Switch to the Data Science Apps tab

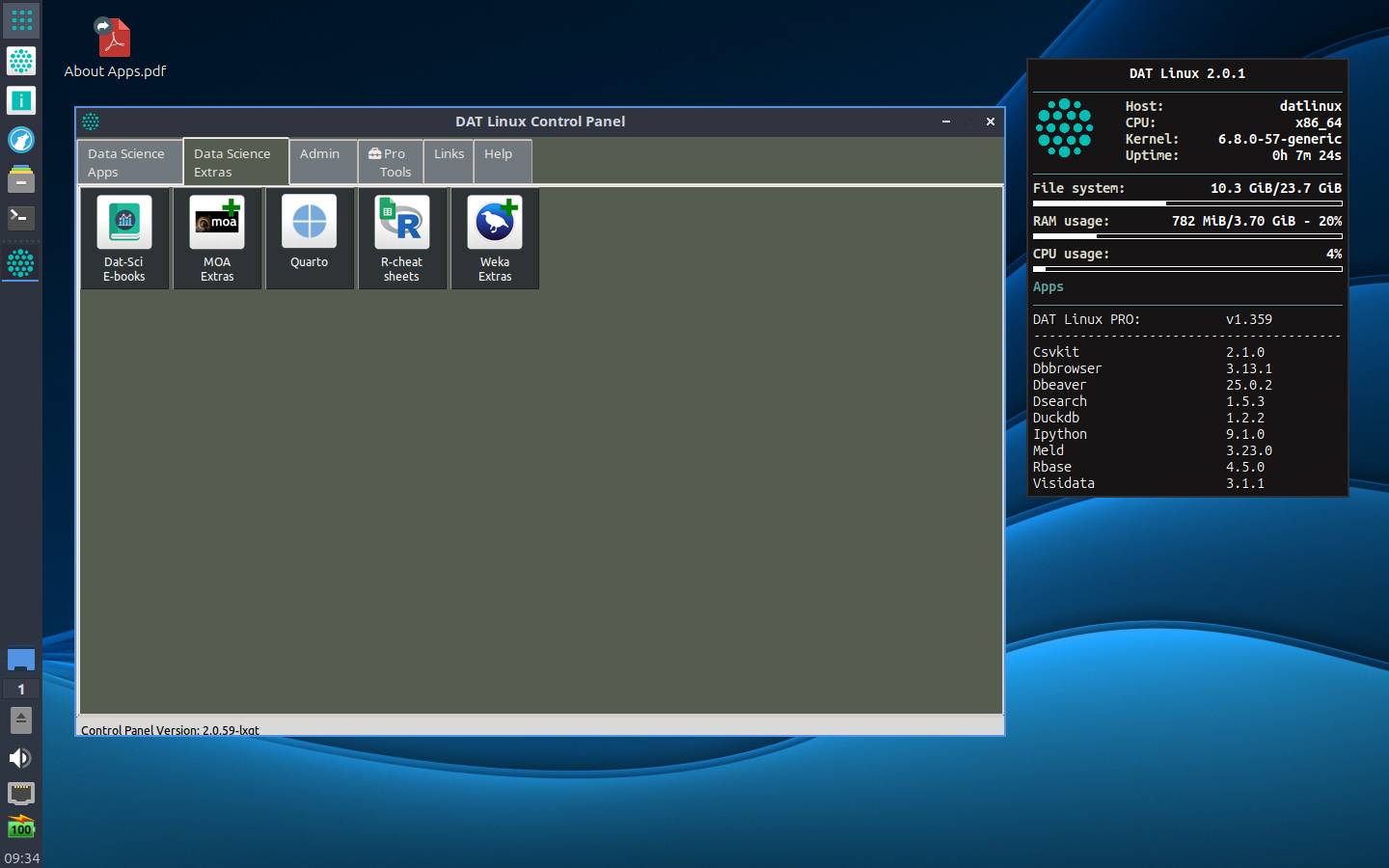point(129,162)
